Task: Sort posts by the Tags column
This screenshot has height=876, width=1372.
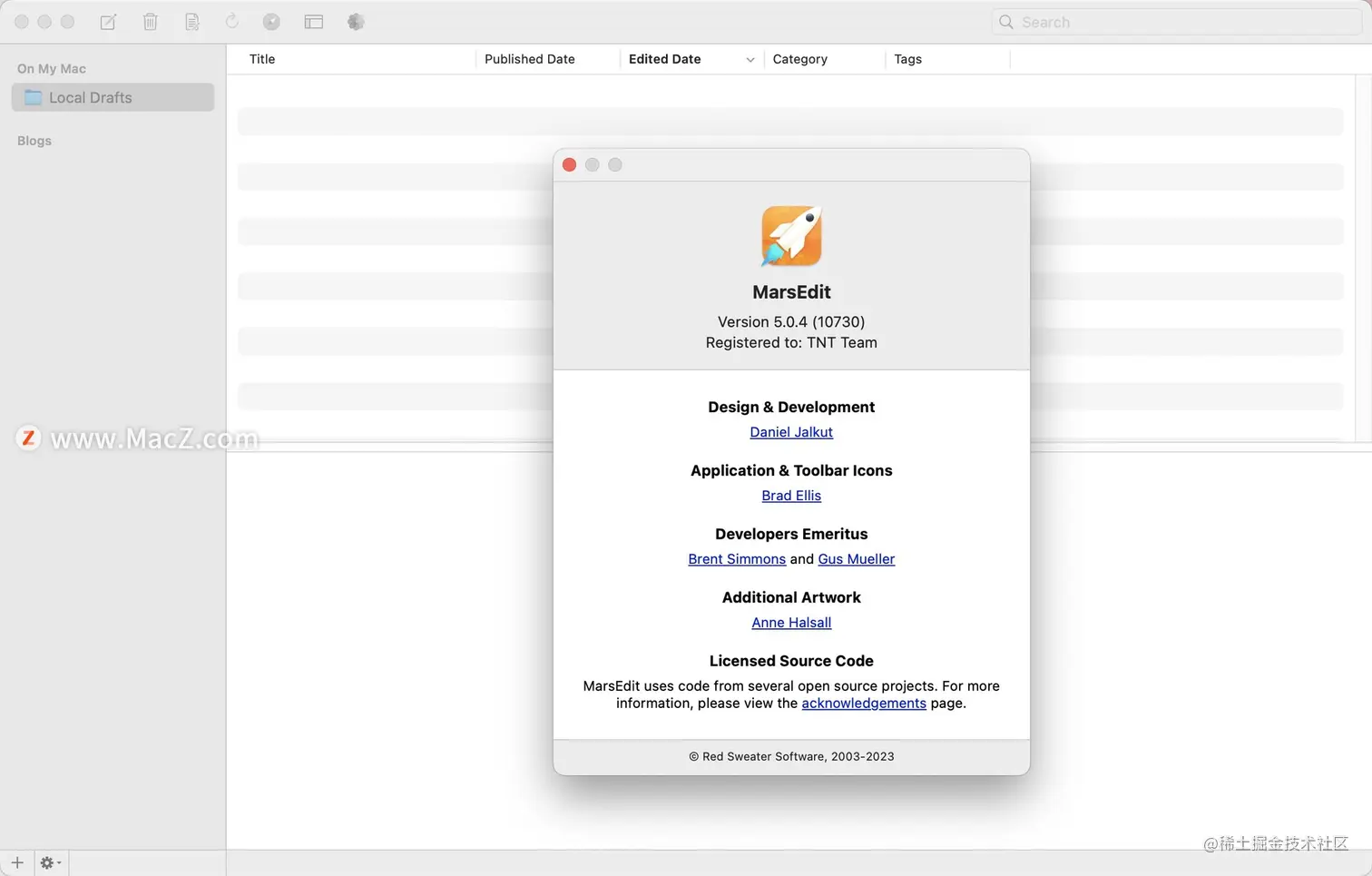Action: (908, 59)
